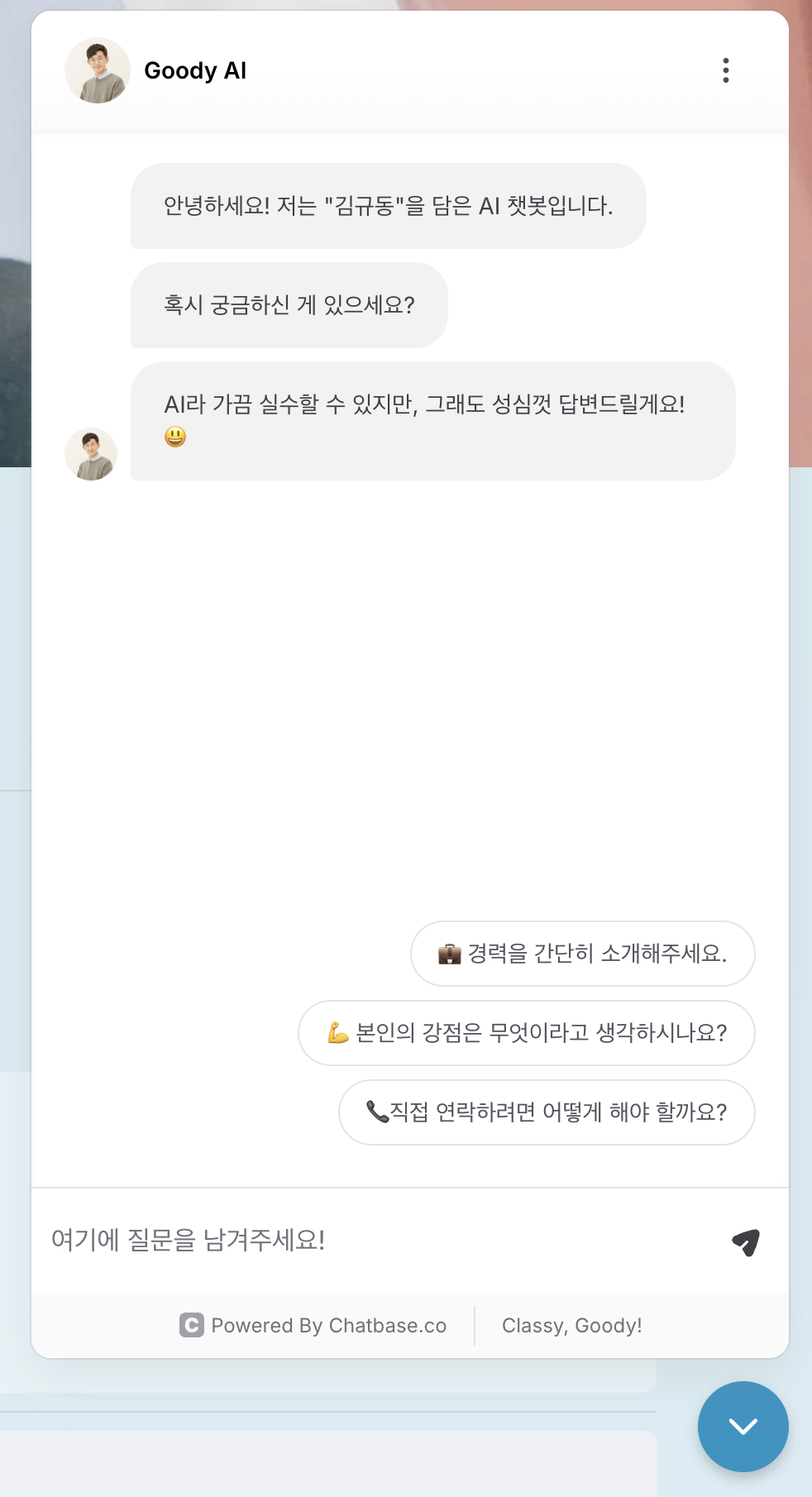The width and height of the screenshot is (812, 1497).
Task: Click the Goody AI header profile photo
Action: tap(98, 70)
